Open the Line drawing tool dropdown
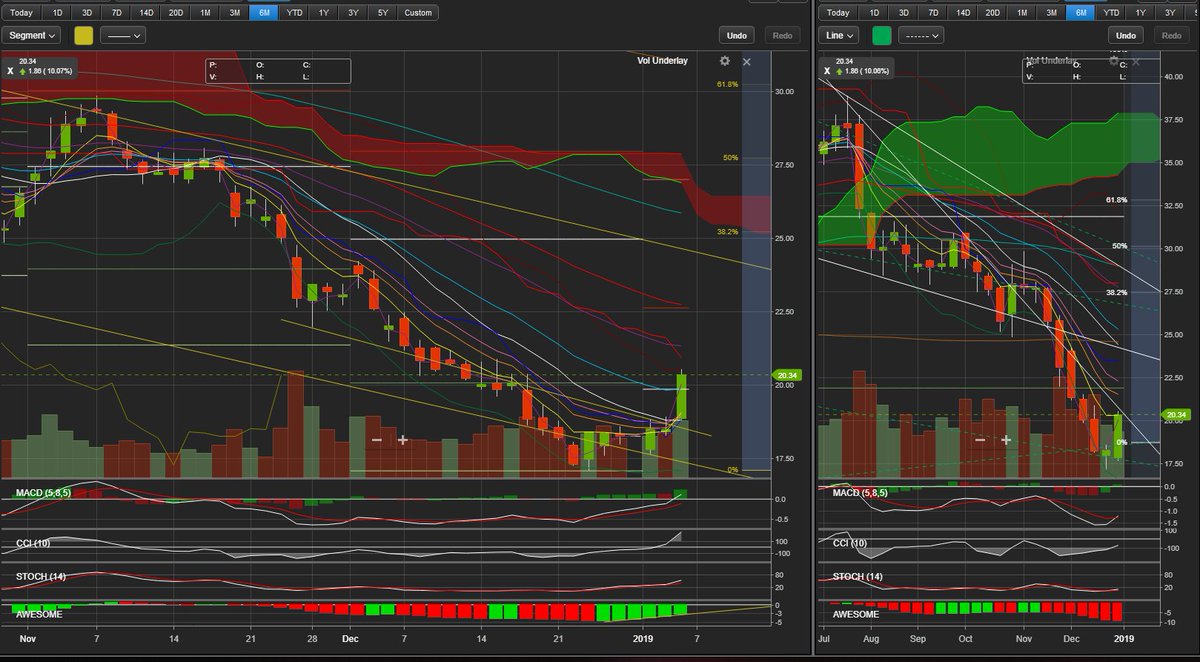 coord(839,35)
